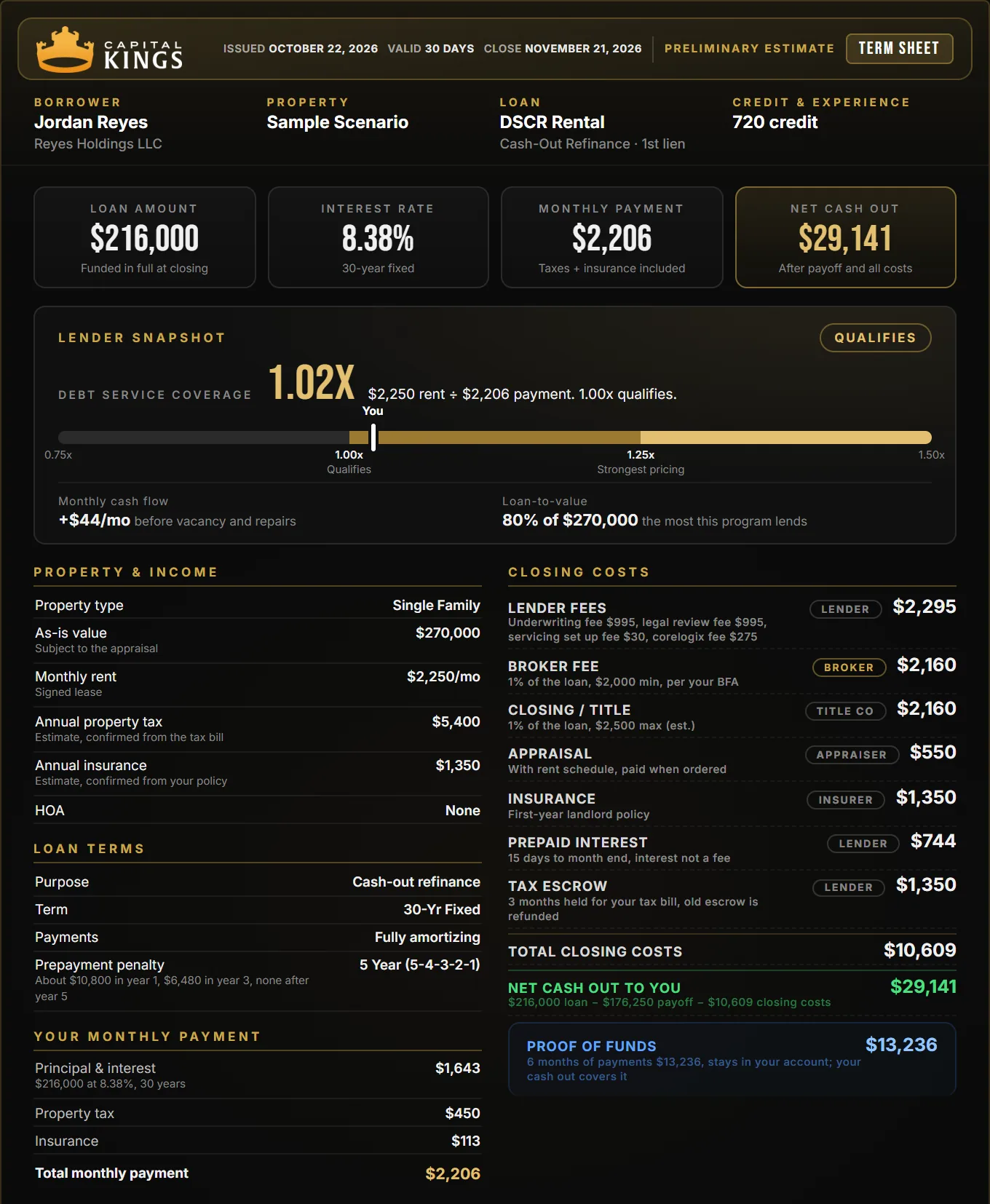Select the Interest Rate 8.38% card
Screen dimensions: 990x1204
click(379, 237)
